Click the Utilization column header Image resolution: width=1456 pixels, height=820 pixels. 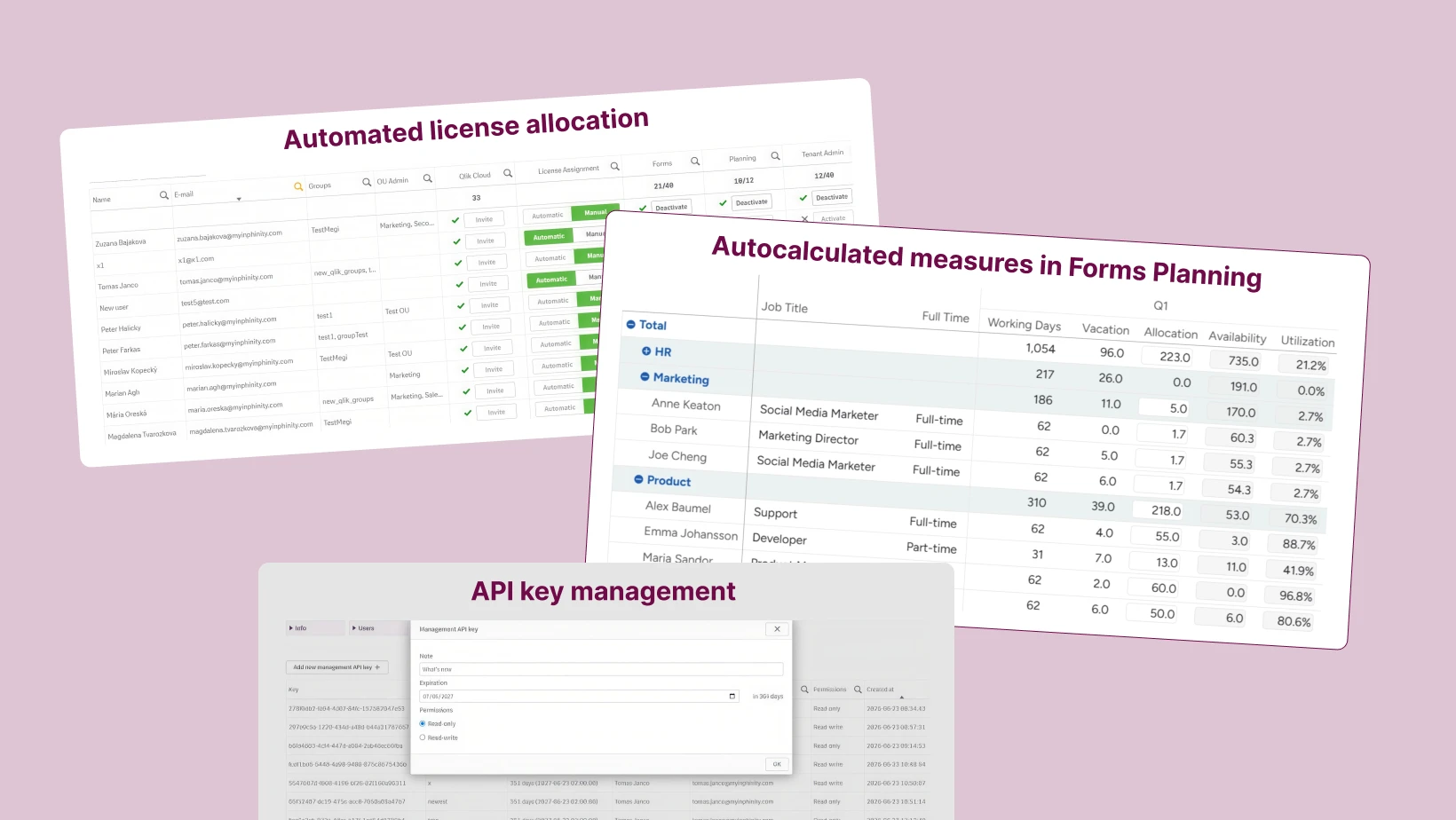(1307, 341)
